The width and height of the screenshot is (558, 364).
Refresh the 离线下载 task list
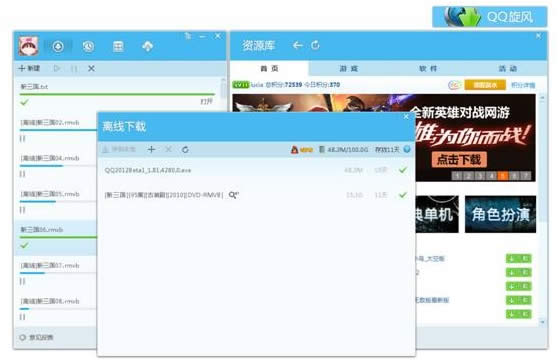coord(185,149)
